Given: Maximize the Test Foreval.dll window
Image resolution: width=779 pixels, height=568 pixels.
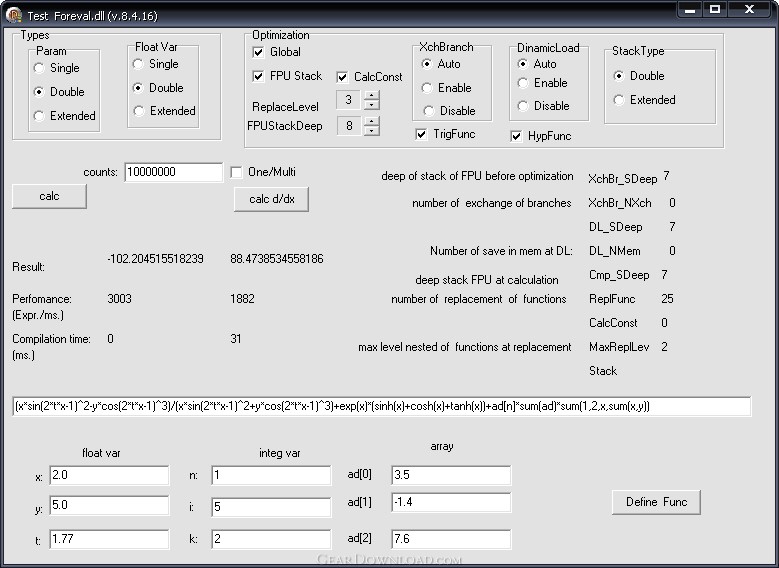Looking at the screenshot, I should (714, 9).
